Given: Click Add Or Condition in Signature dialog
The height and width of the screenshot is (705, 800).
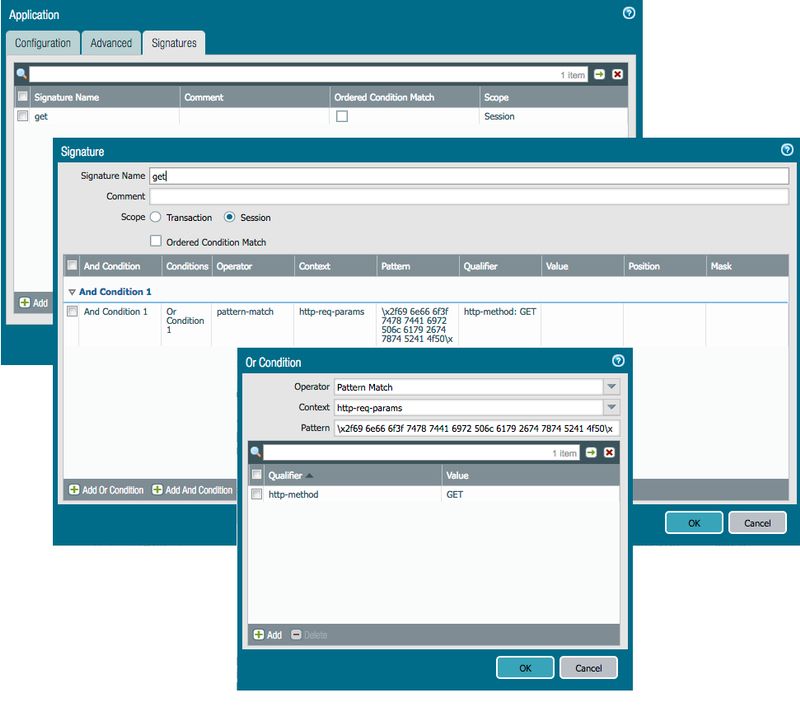Looking at the screenshot, I should click(x=107, y=490).
